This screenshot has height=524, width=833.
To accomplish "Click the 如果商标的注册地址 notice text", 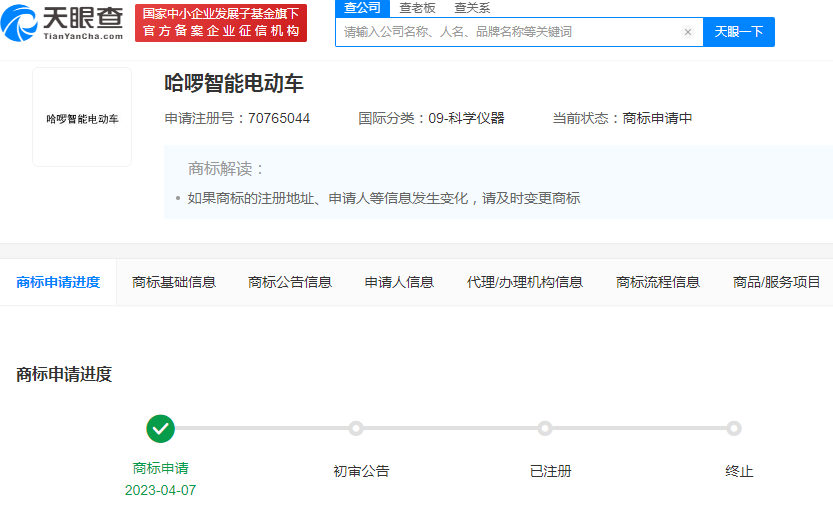I will tap(384, 198).
